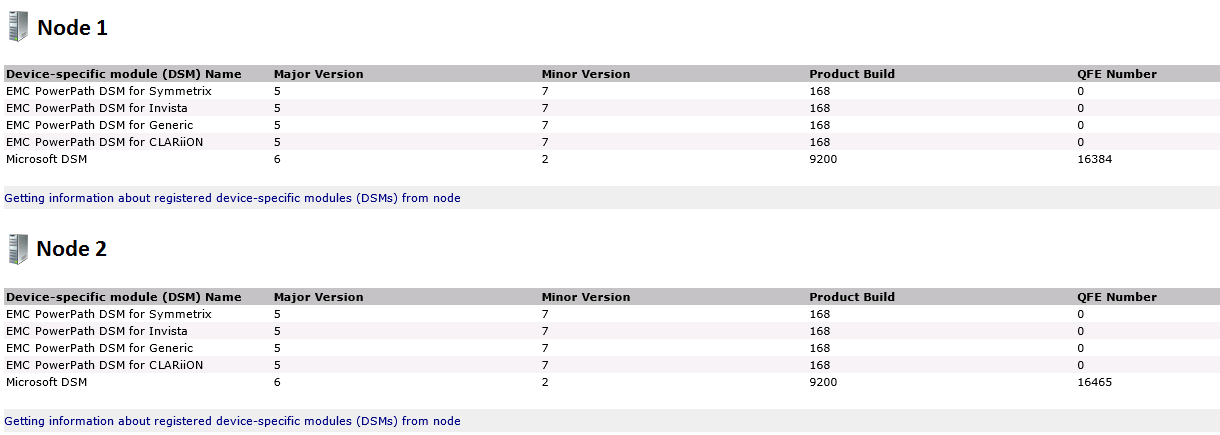
Task: Select the Microsoft DSM row in Node 1
Action: tap(46, 159)
